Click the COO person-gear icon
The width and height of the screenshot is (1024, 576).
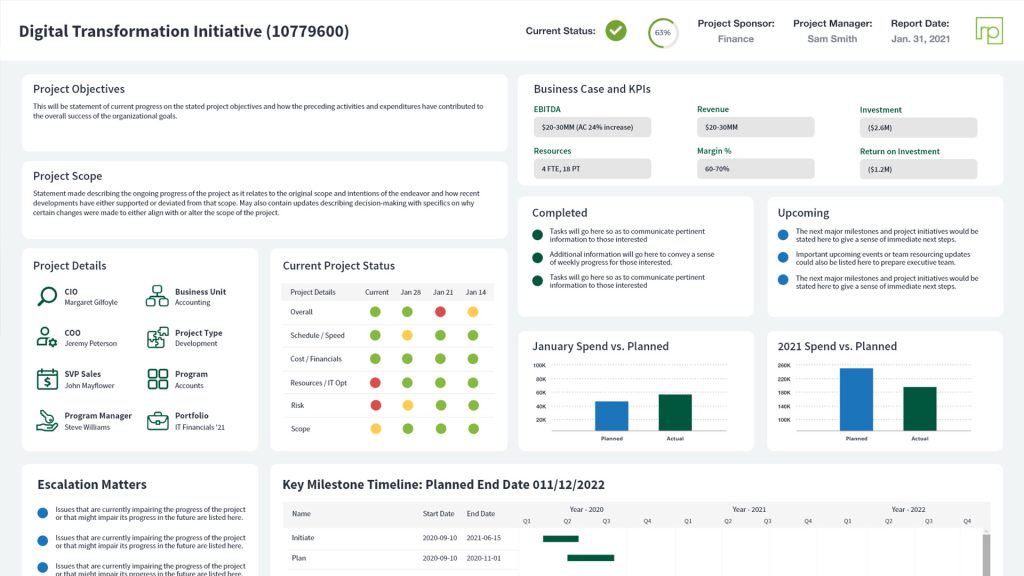coord(47,337)
